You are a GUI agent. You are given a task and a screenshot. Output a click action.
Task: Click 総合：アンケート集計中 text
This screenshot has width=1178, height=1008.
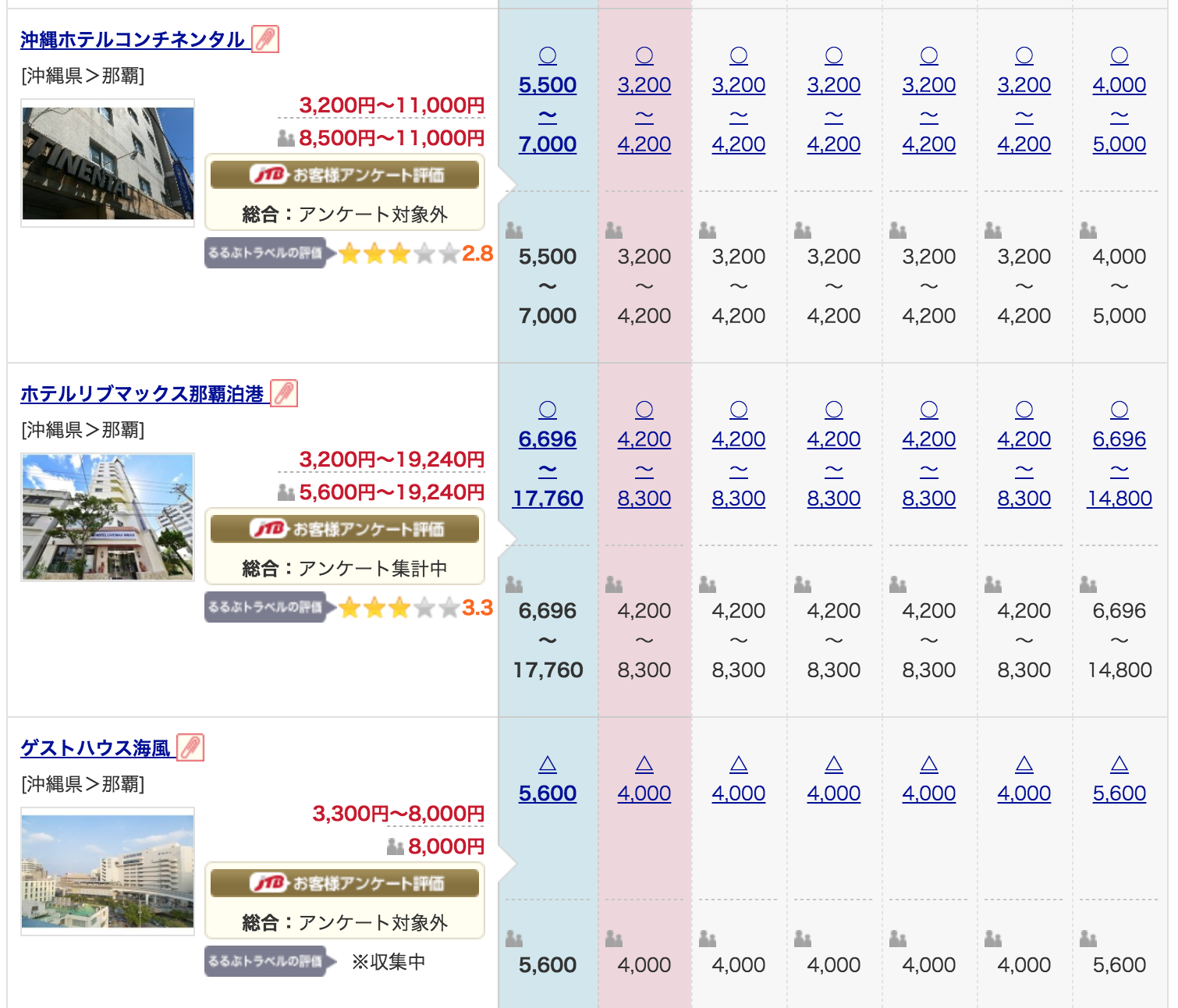click(345, 569)
